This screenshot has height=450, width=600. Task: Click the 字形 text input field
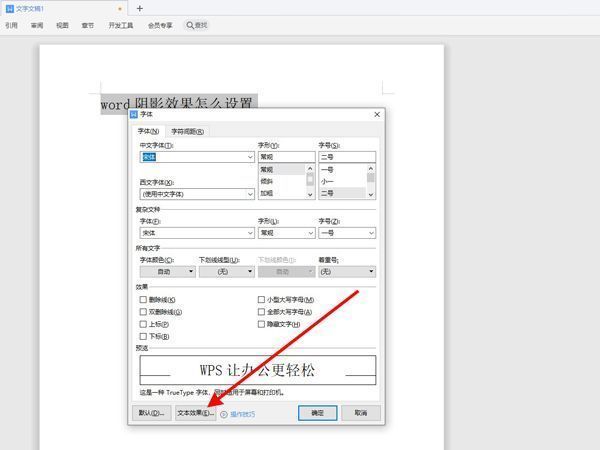[x=287, y=157]
